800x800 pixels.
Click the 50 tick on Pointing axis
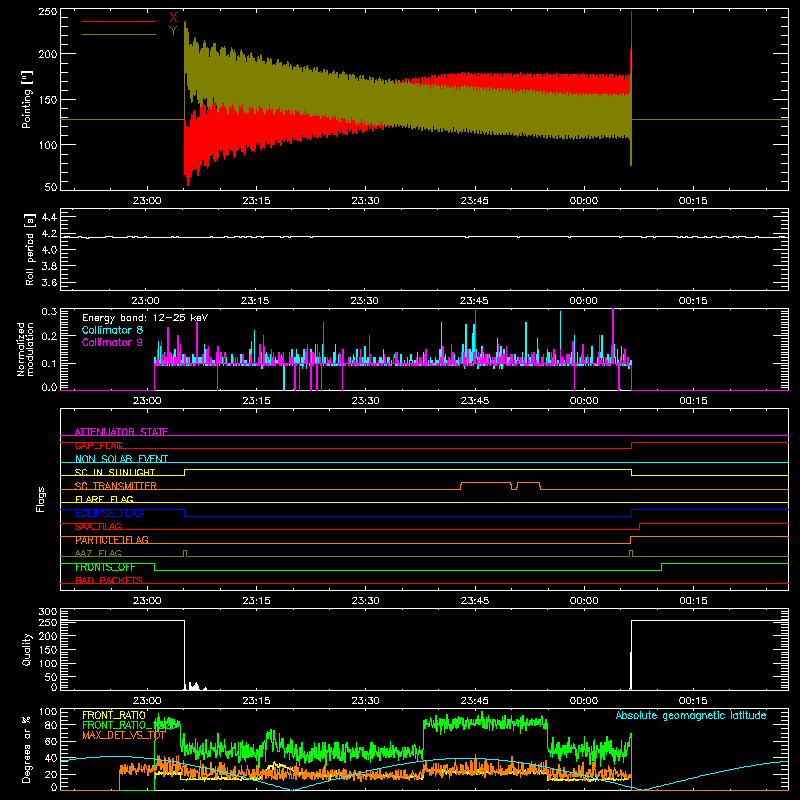(51, 187)
